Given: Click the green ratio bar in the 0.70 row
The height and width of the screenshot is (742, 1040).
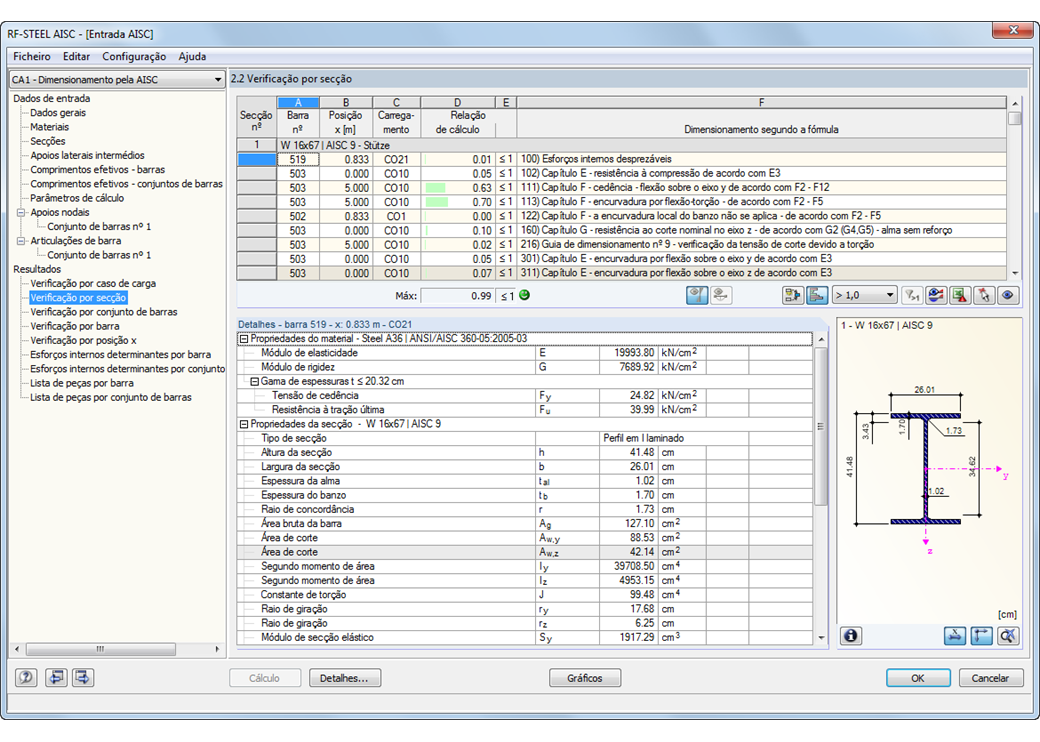Looking at the screenshot, I should 437,202.
